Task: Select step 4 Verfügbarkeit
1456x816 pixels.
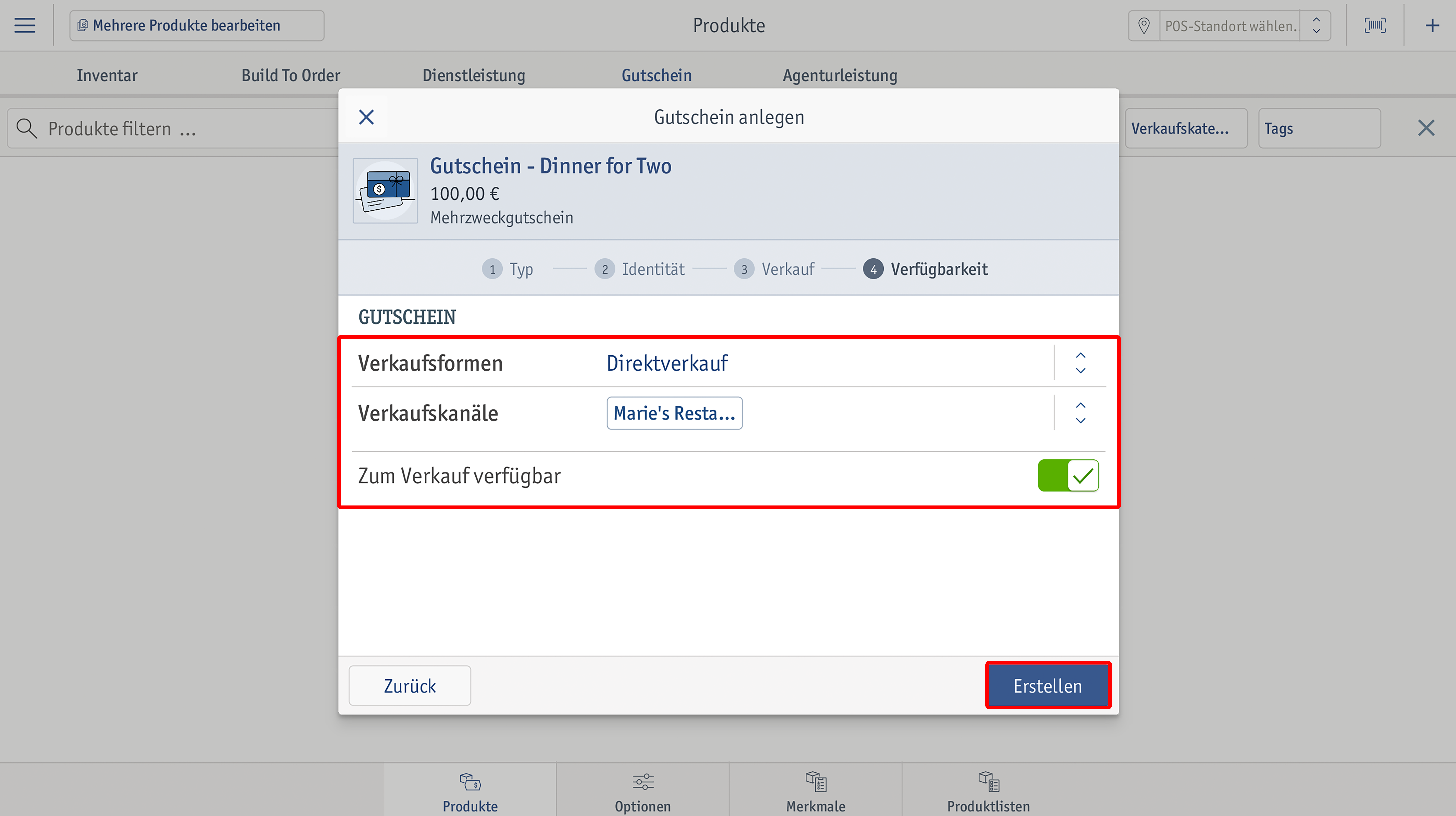Action: 925,269
